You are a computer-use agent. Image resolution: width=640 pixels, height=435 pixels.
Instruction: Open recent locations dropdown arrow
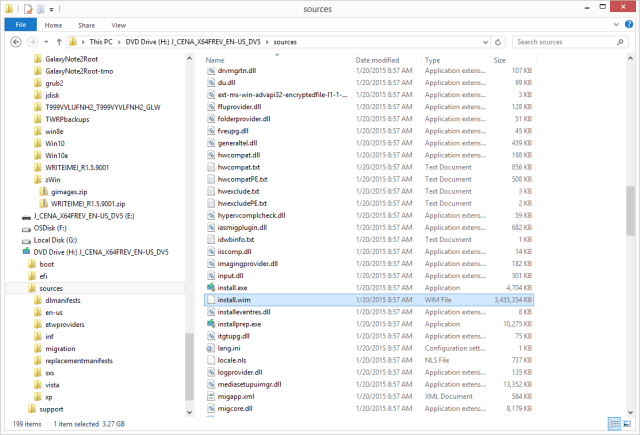point(46,42)
